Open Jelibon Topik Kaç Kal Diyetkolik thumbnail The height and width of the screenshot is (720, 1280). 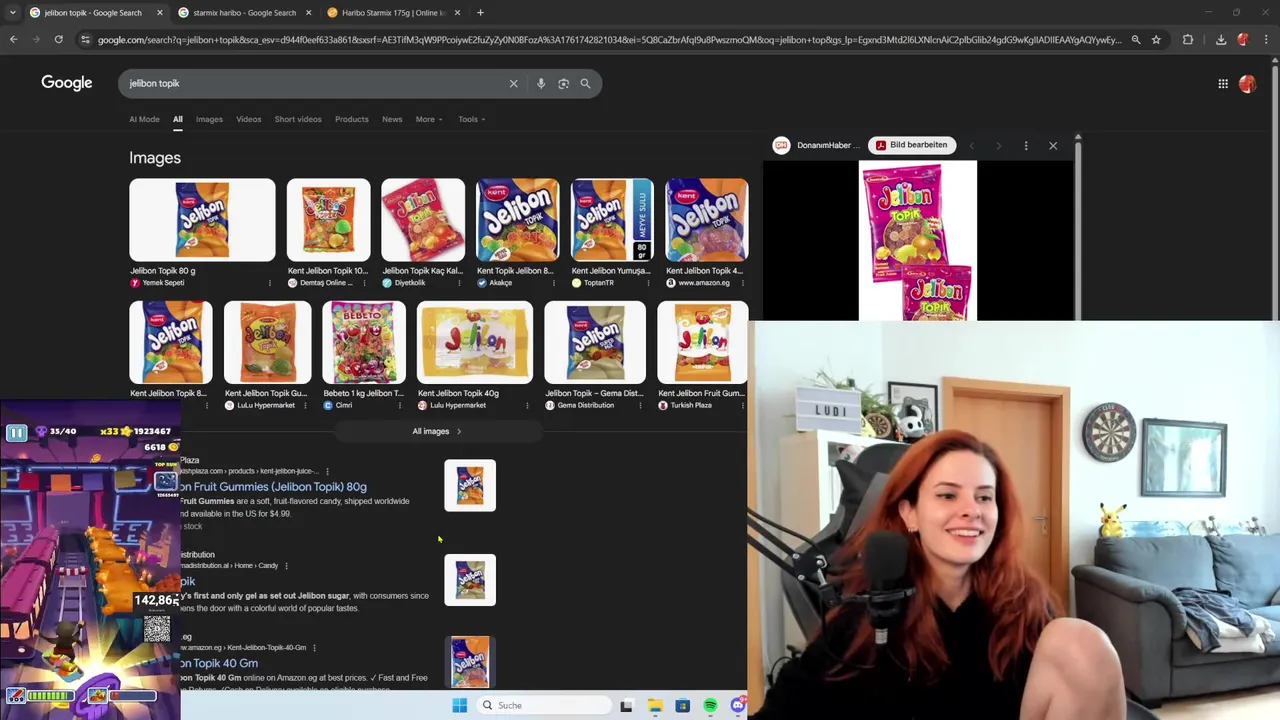[x=423, y=221]
